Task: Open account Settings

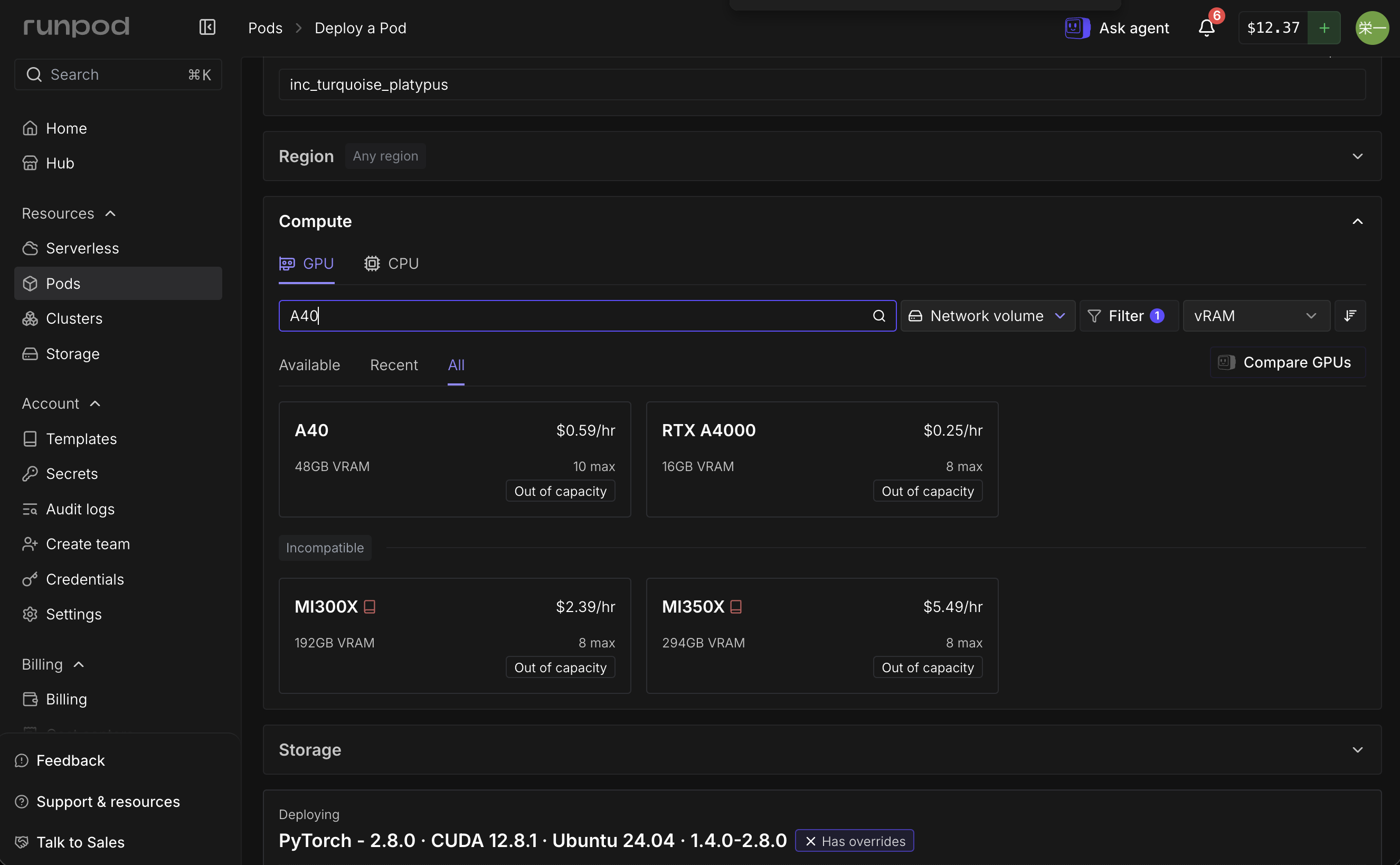Action: click(x=118, y=614)
